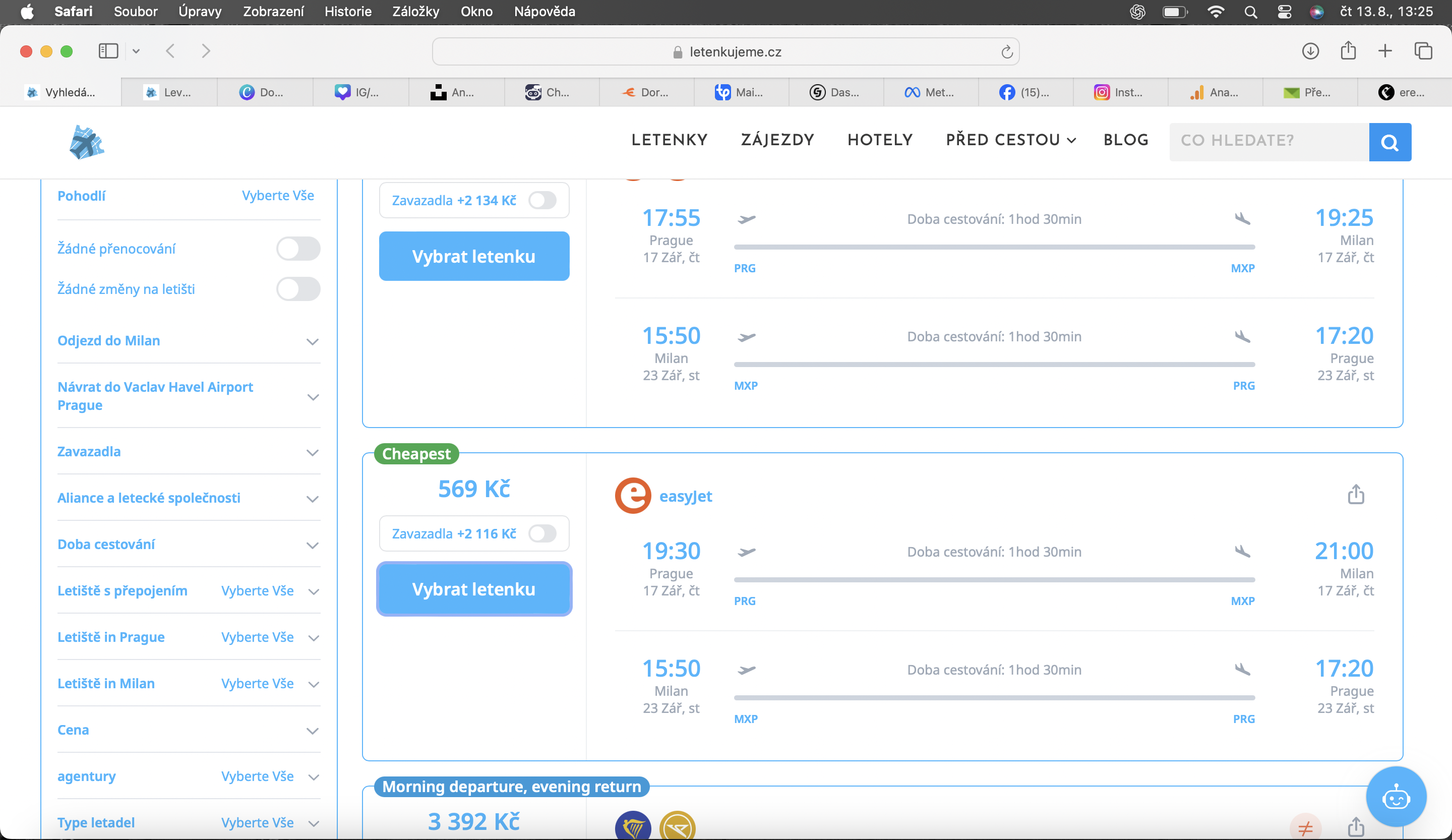
Task: Click the departure plane icon at 19:30
Action: 746,552
